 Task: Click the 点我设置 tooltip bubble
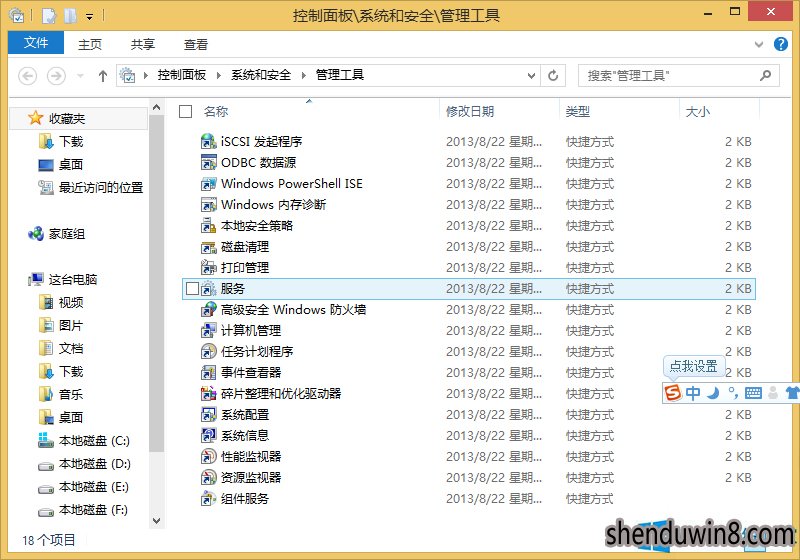pyautogui.click(x=693, y=366)
